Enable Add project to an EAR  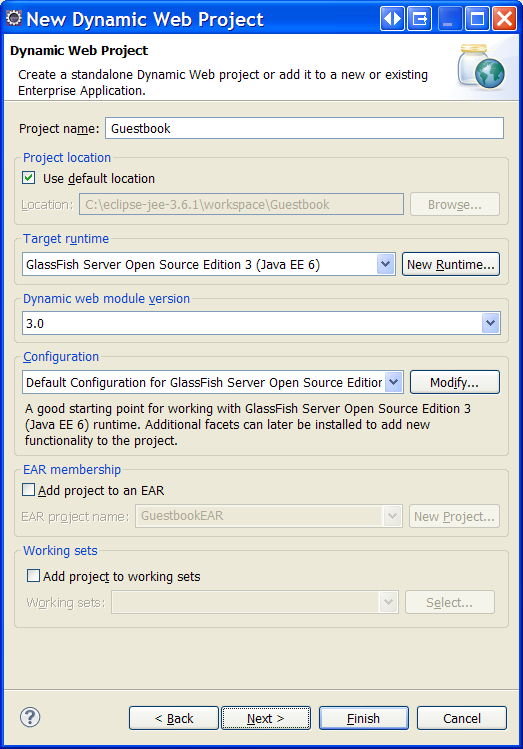(29, 490)
